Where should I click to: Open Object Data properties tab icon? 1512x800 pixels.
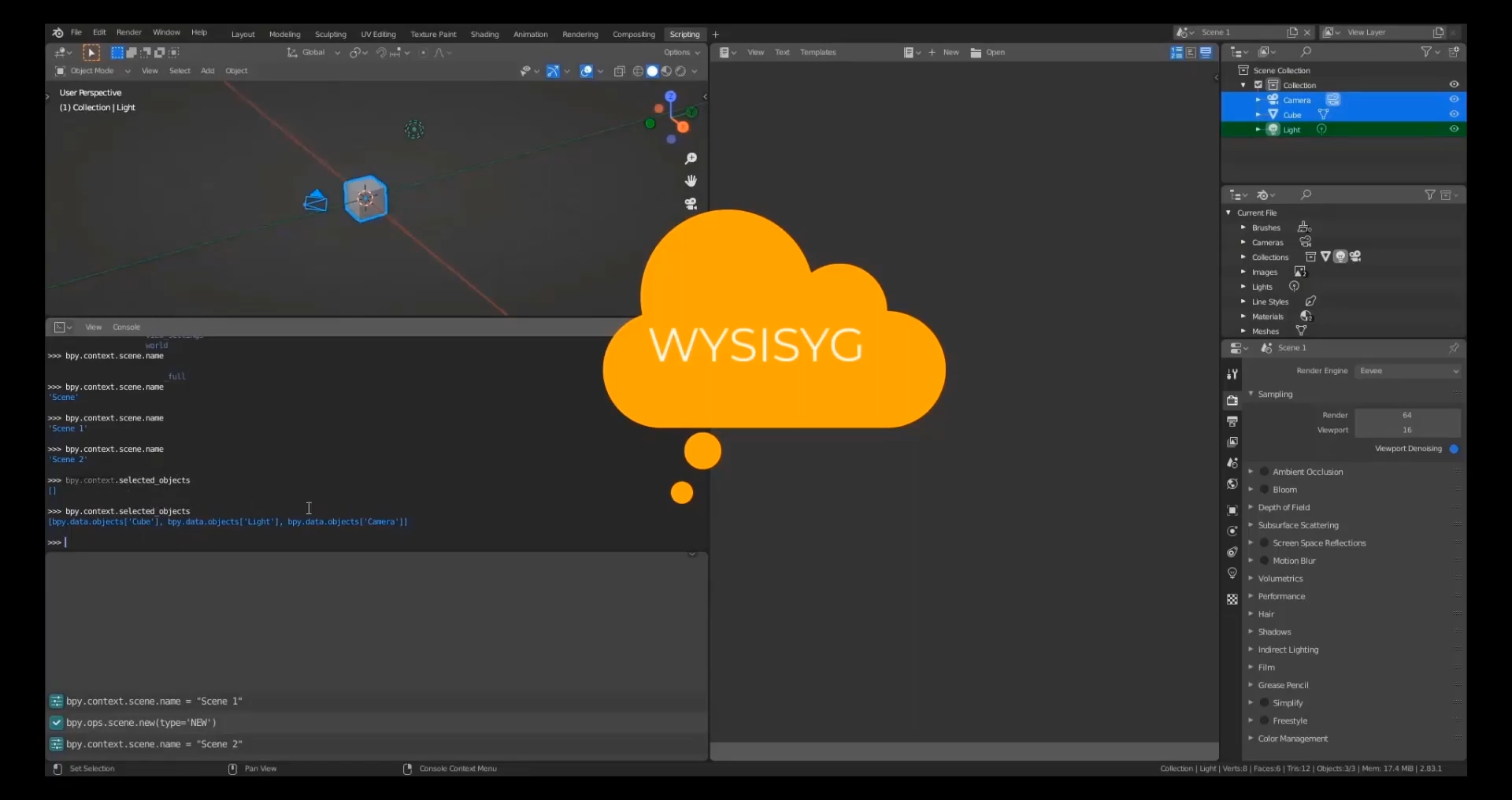[1232, 573]
